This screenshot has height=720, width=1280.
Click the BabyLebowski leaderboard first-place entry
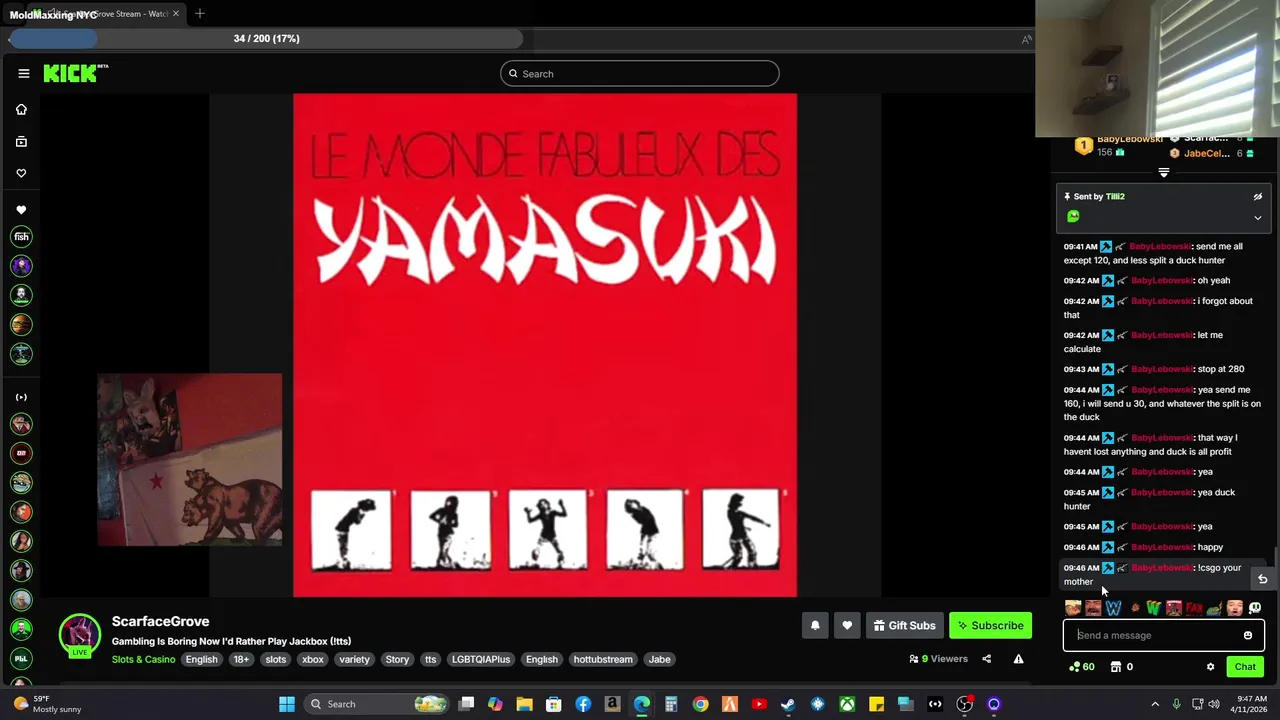pyautogui.click(x=1118, y=145)
